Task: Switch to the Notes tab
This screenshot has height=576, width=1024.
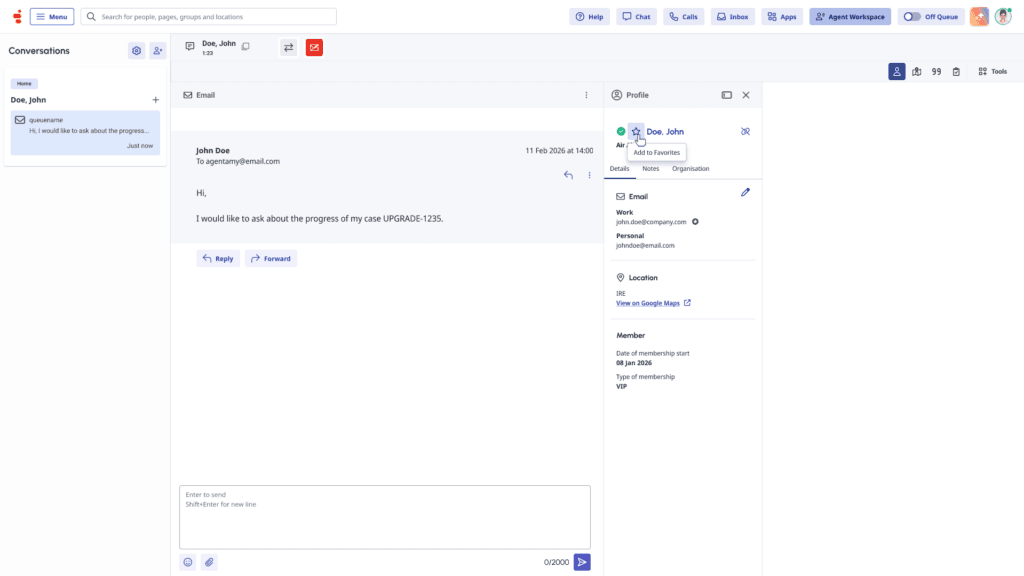Action: click(x=650, y=168)
